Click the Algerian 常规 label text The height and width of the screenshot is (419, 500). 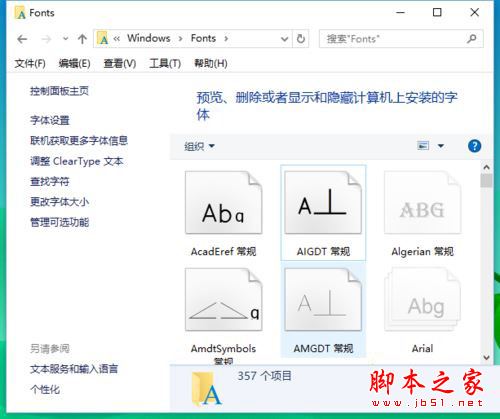tap(422, 251)
